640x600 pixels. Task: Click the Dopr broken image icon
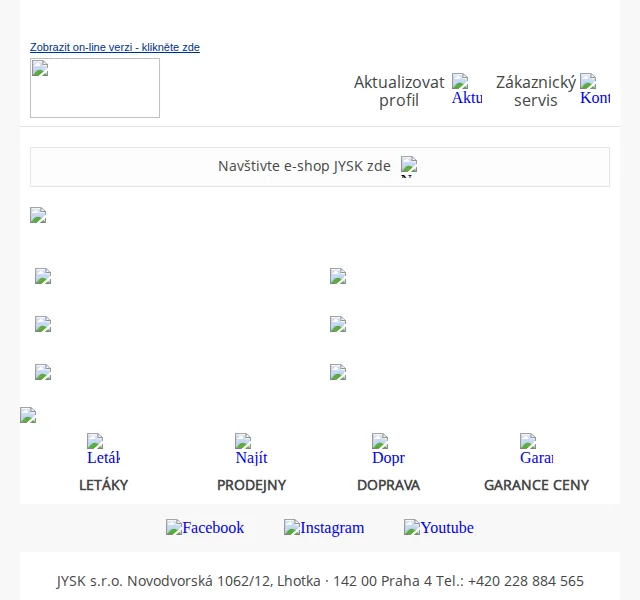pyautogui.click(x=388, y=449)
